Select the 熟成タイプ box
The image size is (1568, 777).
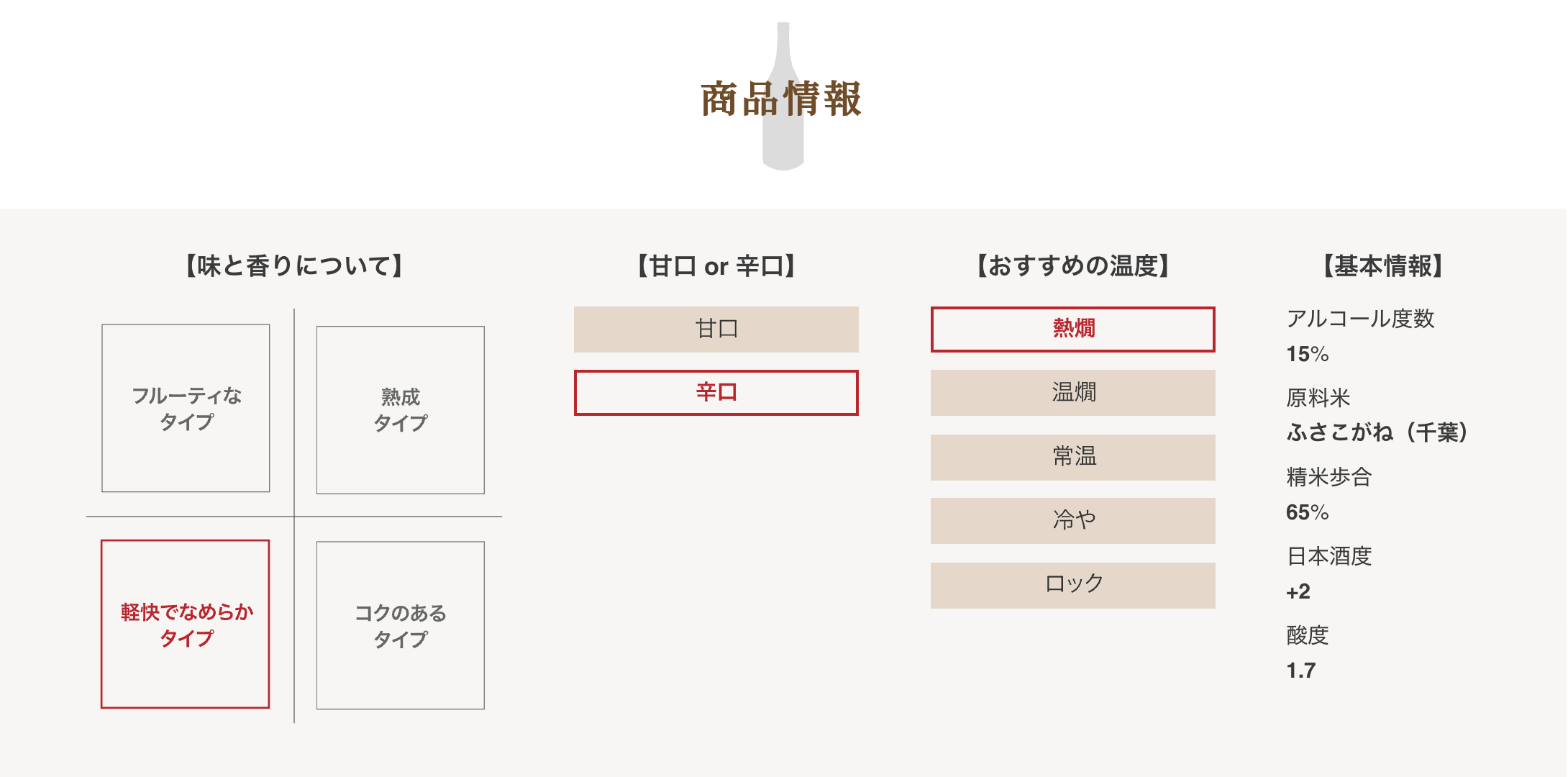[401, 410]
